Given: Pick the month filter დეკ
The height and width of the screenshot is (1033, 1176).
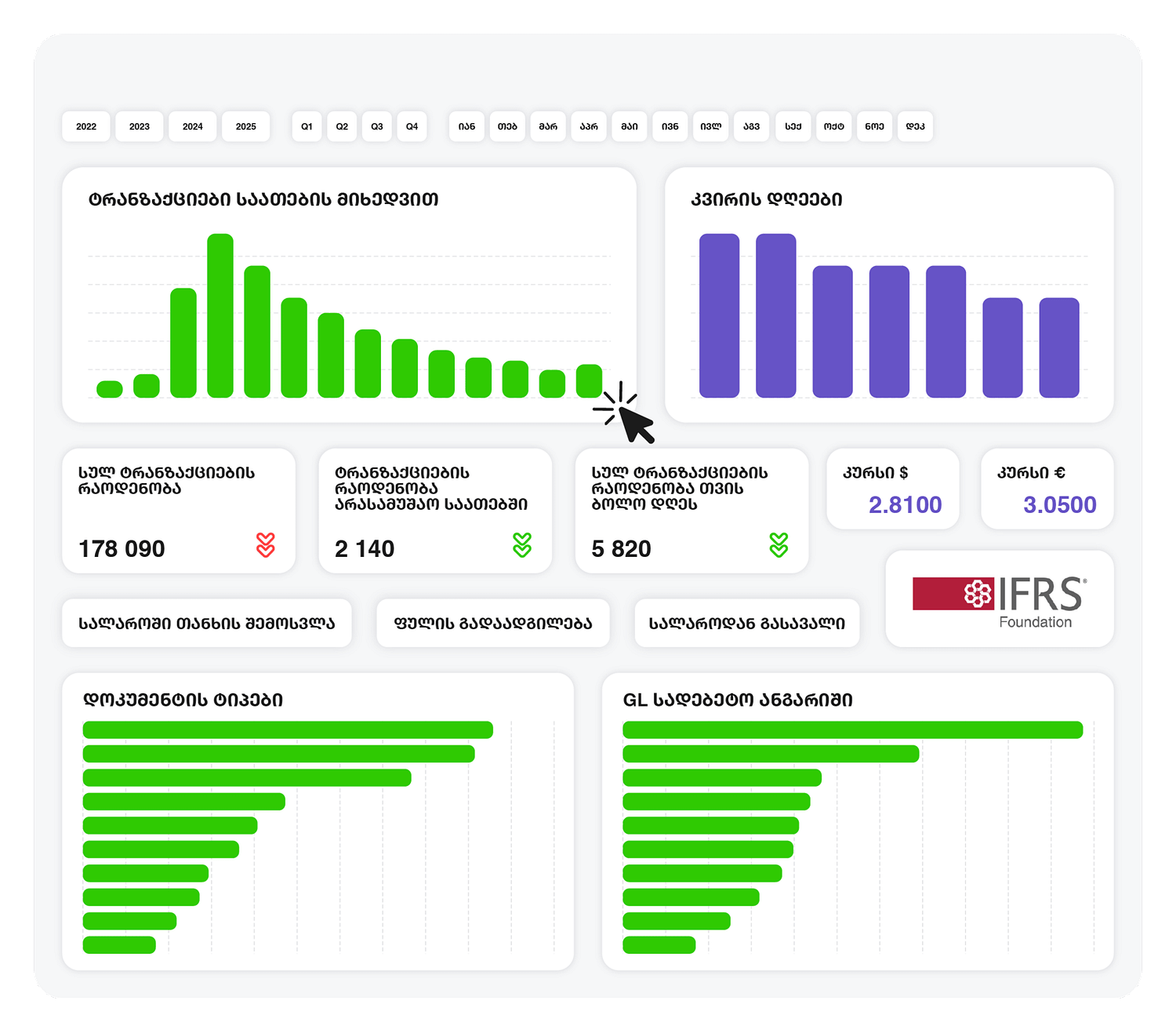Looking at the screenshot, I should [x=915, y=126].
